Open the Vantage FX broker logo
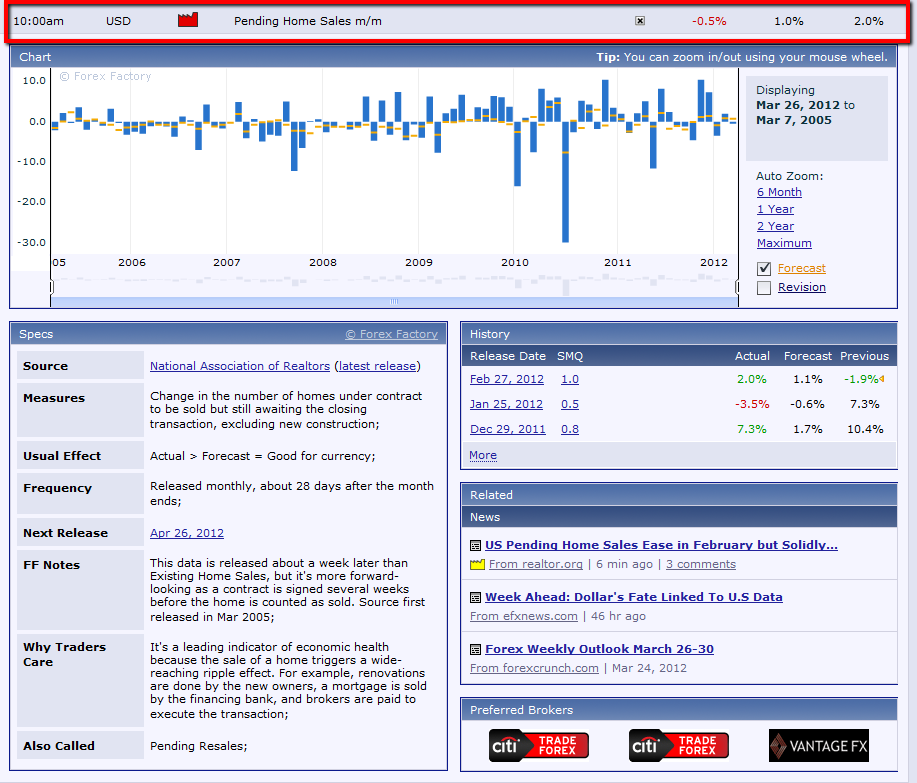 tap(819, 746)
